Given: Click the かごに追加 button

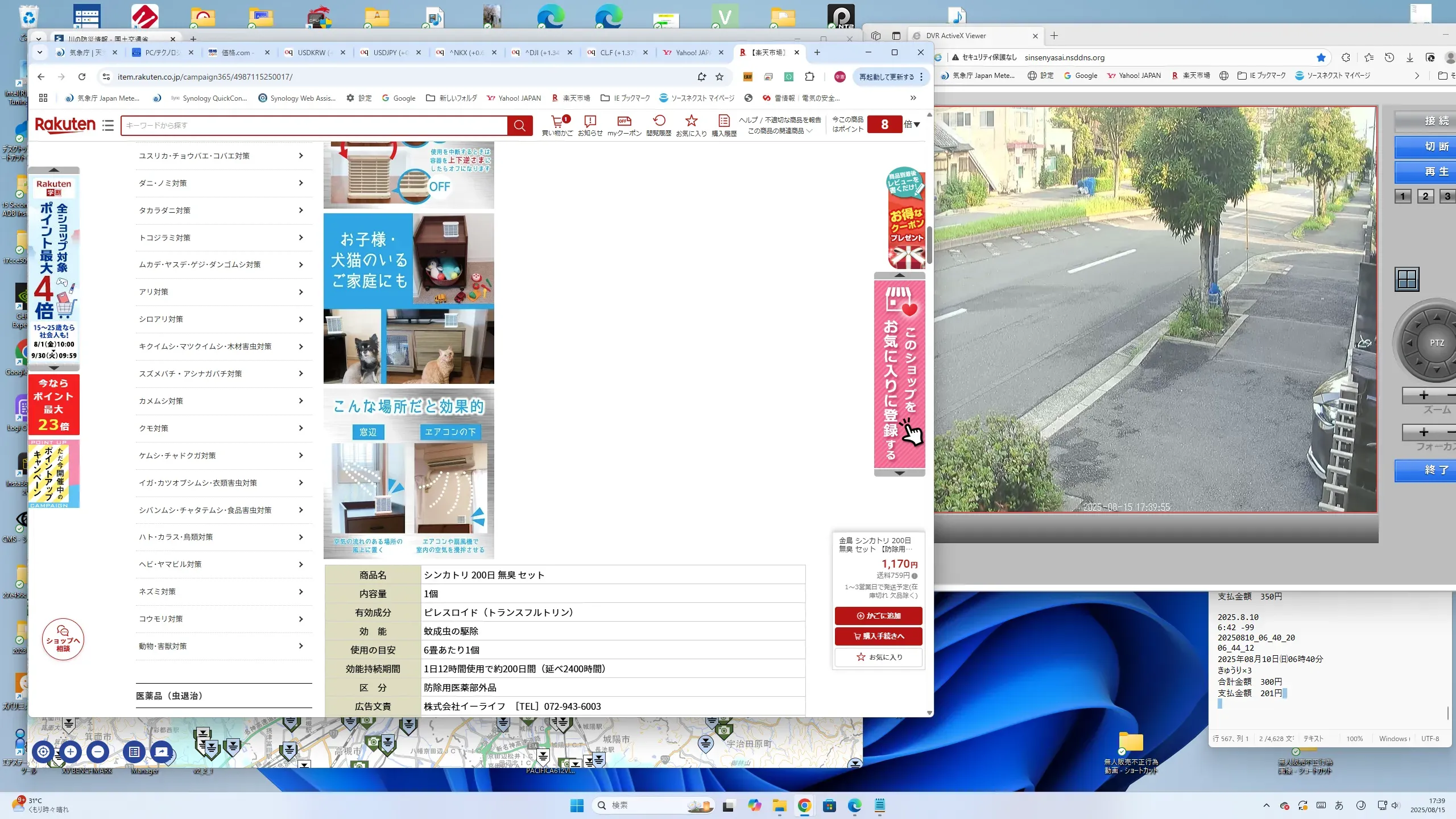Looking at the screenshot, I should click(879, 615).
